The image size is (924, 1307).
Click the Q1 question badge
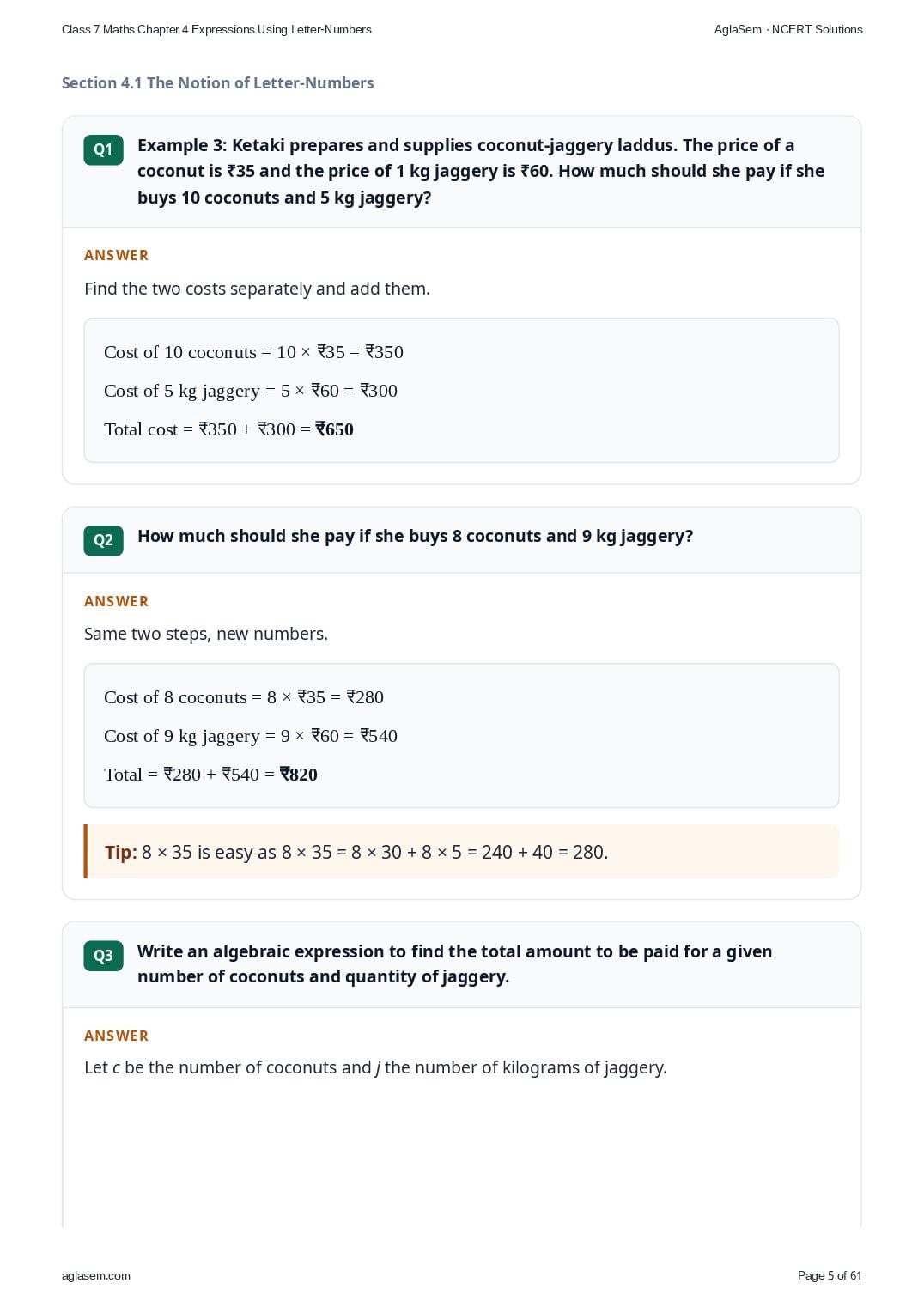(x=103, y=149)
